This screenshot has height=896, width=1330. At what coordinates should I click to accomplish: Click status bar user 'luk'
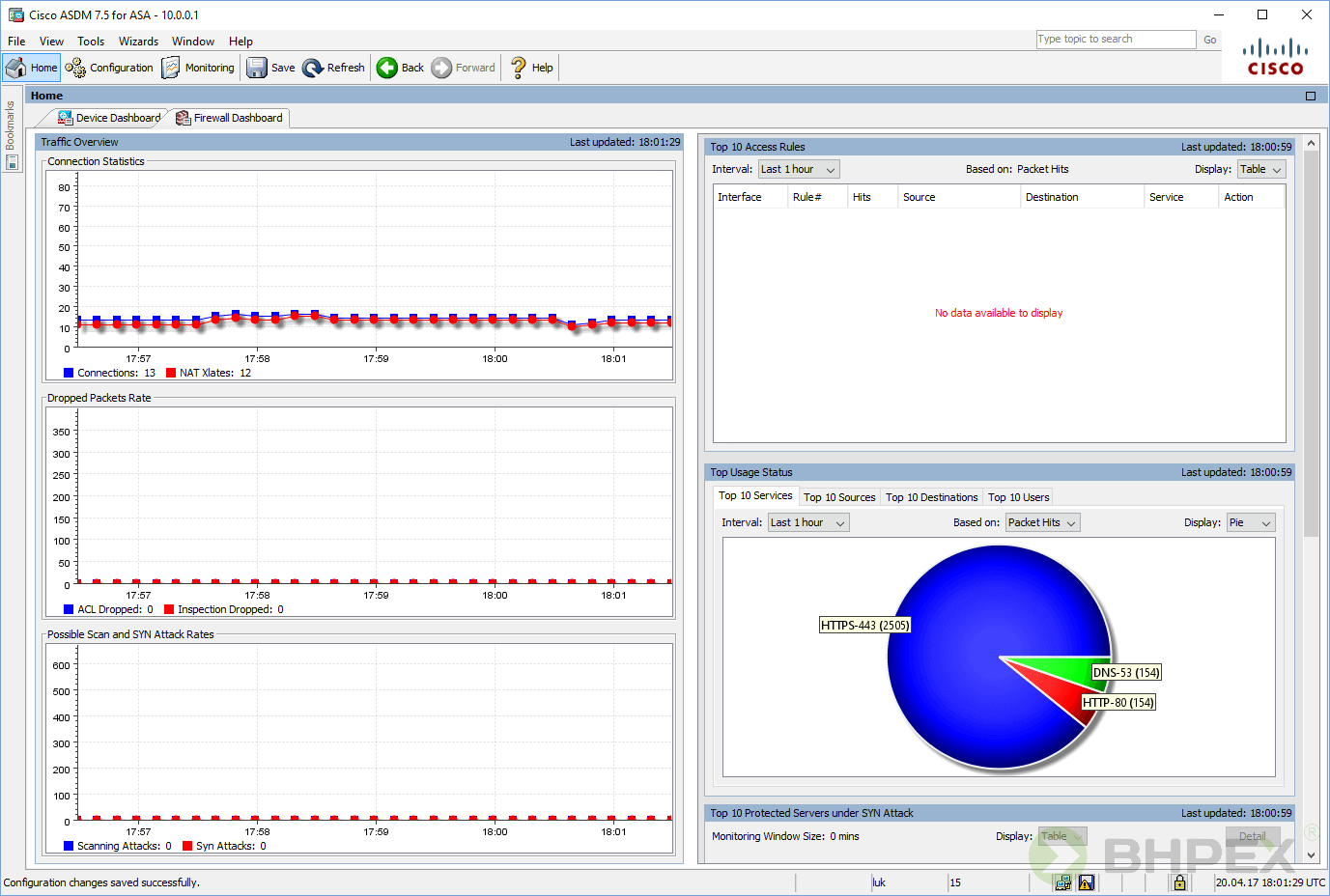(x=879, y=882)
